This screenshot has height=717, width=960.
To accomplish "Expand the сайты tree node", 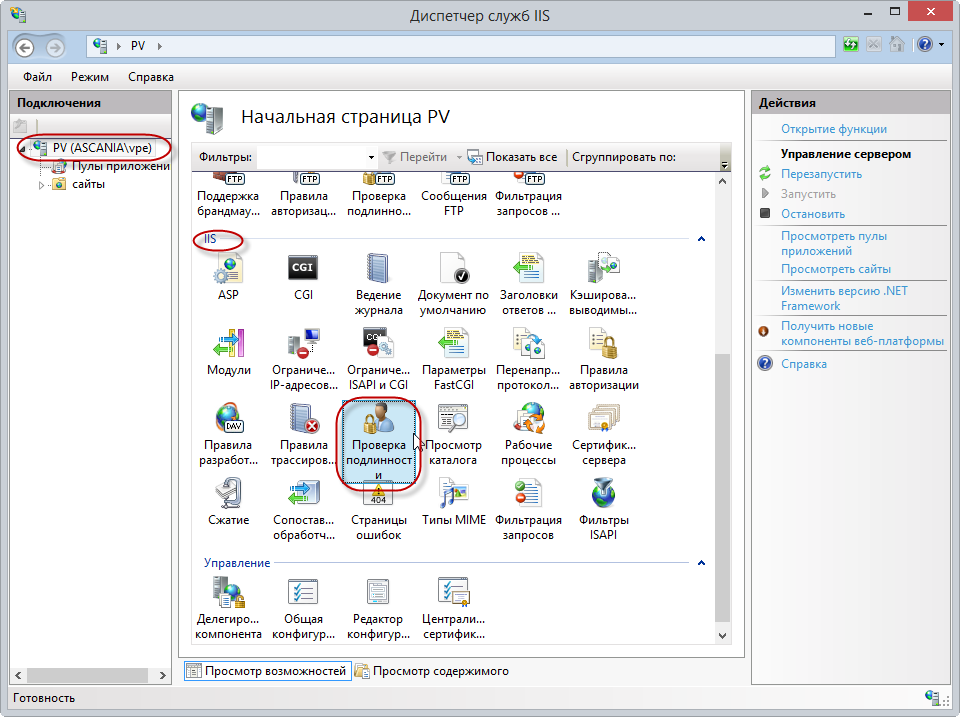I will pyautogui.click(x=41, y=185).
